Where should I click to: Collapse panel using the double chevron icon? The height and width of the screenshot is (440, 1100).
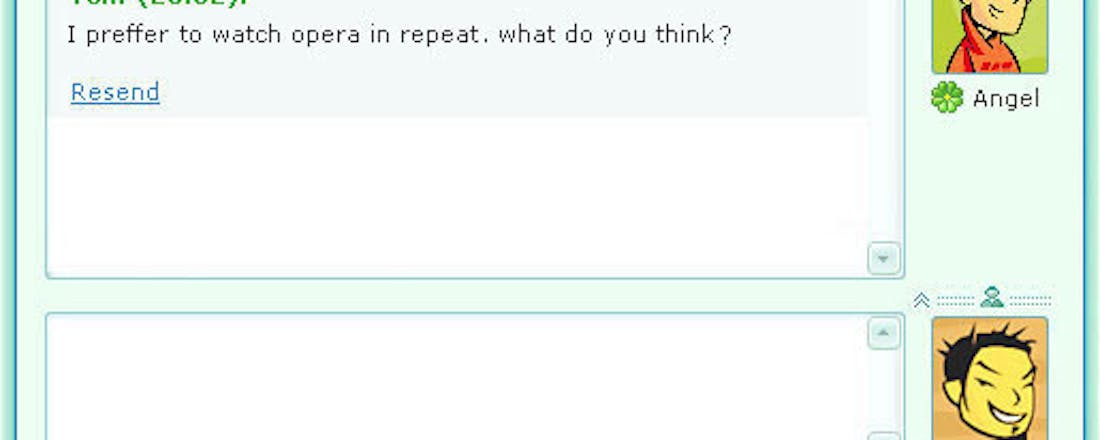click(922, 299)
